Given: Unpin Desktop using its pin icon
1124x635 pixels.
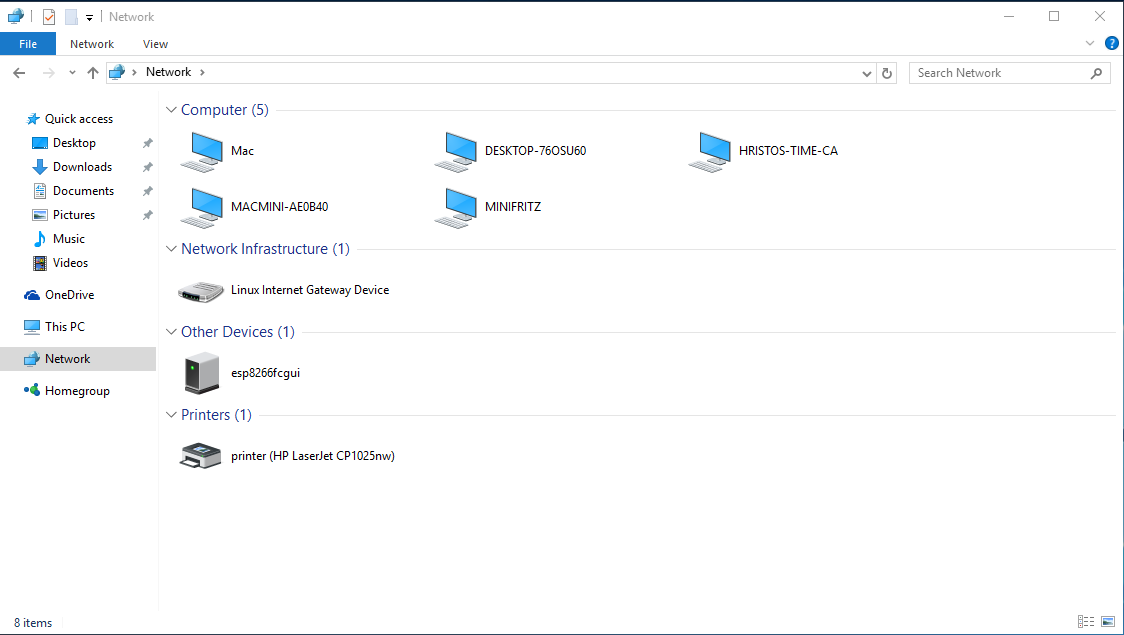Looking at the screenshot, I should pyautogui.click(x=148, y=143).
